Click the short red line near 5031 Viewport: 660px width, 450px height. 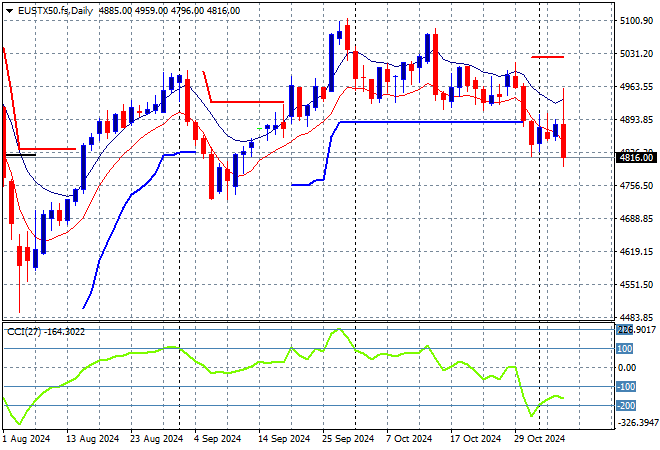[x=547, y=57]
